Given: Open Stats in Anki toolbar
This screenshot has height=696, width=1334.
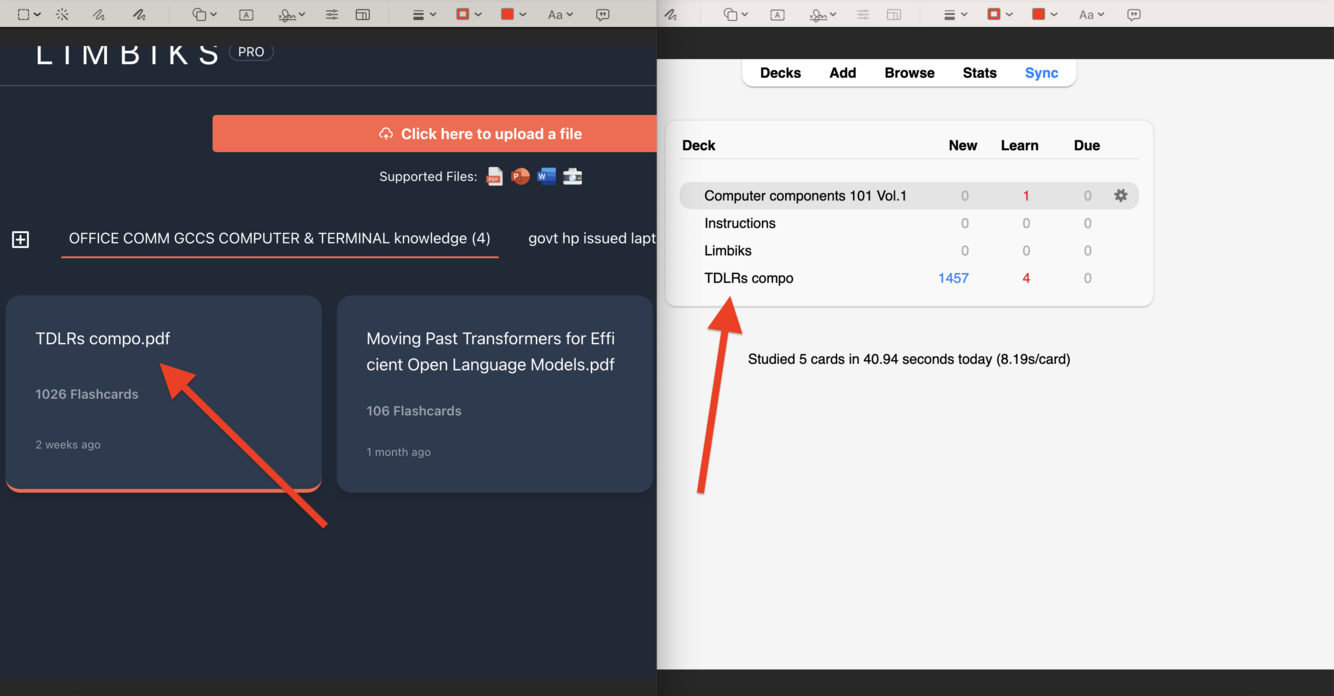Looking at the screenshot, I should click(979, 73).
